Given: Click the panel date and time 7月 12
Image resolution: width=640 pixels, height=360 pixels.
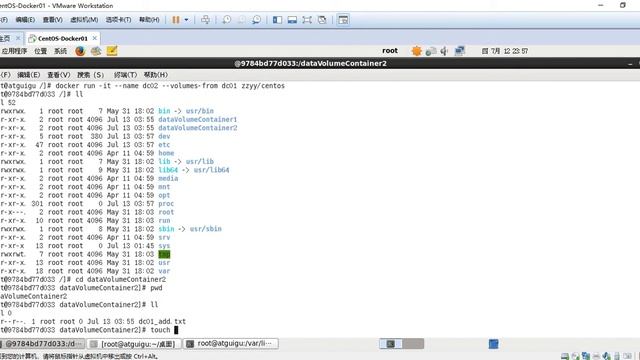Looking at the screenshot, I should click(x=505, y=51).
